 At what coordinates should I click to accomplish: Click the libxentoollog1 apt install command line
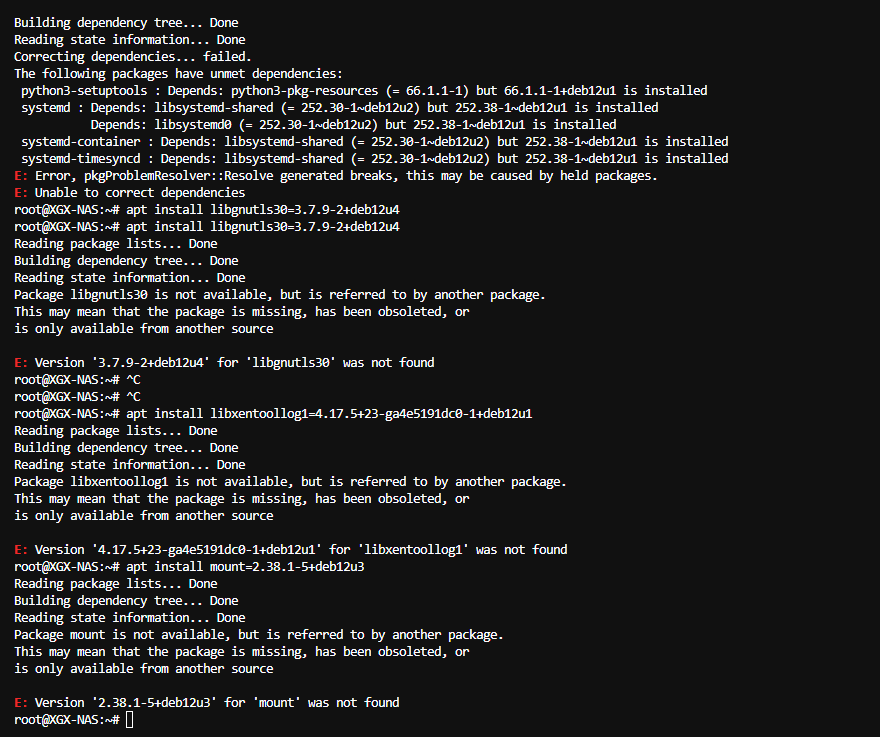273,414
